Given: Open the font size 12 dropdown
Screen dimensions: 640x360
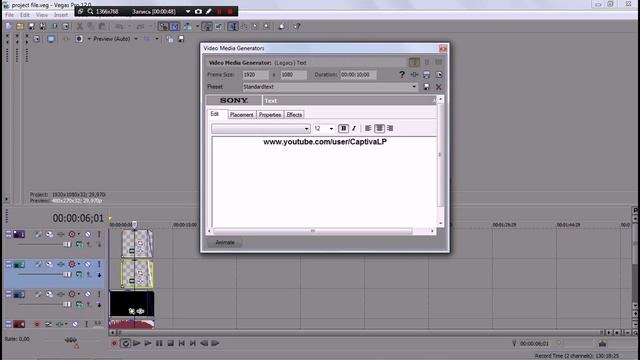Looking at the screenshot, I should (x=331, y=129).
